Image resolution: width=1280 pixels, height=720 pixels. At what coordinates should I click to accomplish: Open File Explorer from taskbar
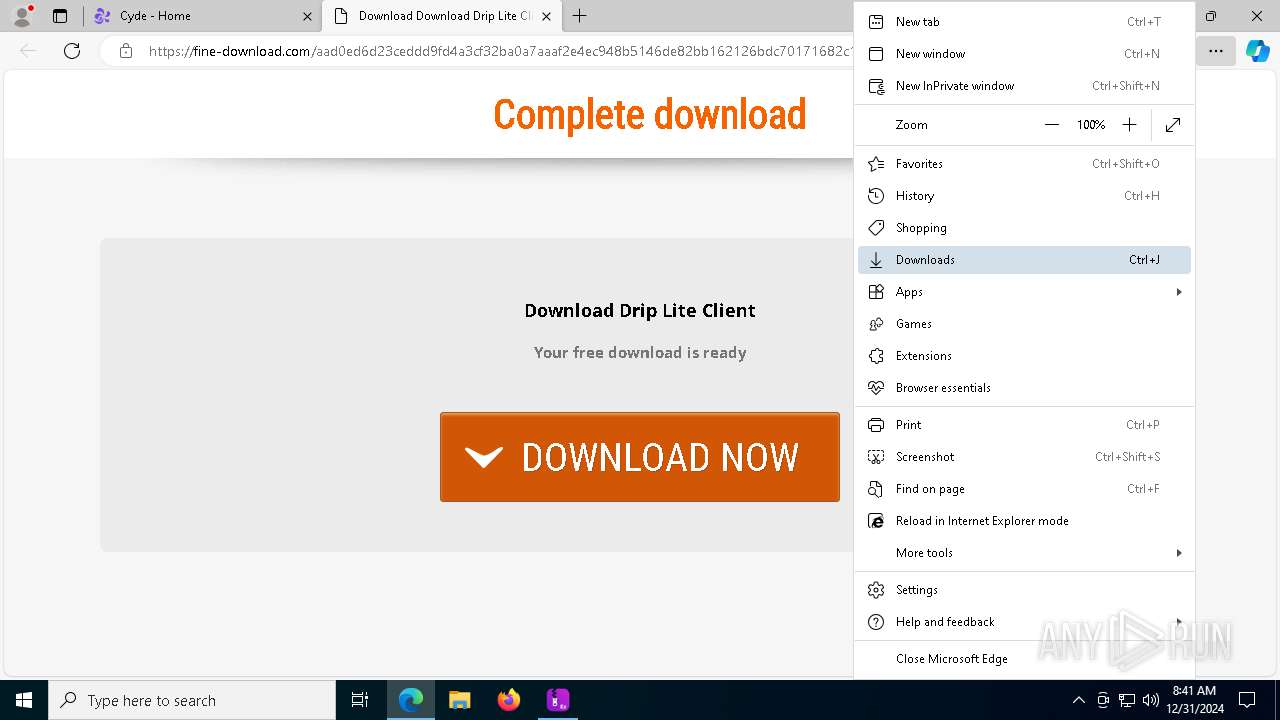click(x=459, y=700)
